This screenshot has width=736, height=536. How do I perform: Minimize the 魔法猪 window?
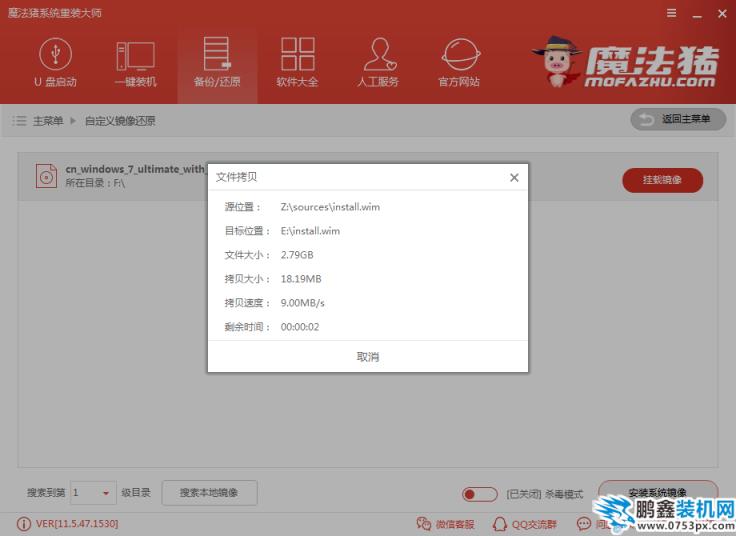coord(698,14)
